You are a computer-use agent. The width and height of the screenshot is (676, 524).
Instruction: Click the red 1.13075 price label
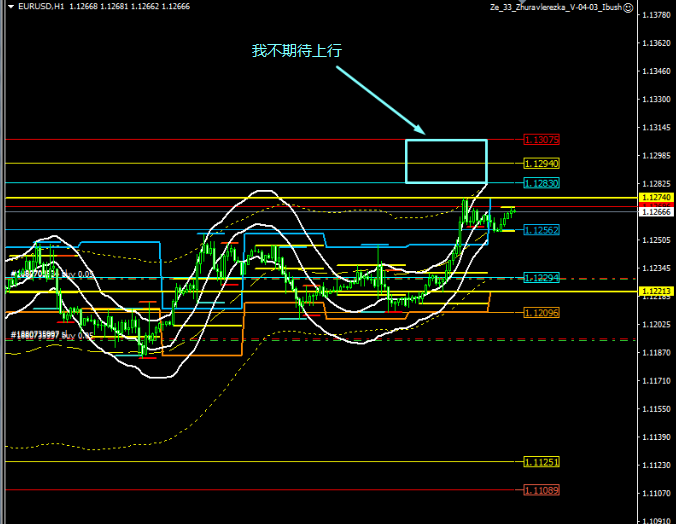tap(541, 140)
